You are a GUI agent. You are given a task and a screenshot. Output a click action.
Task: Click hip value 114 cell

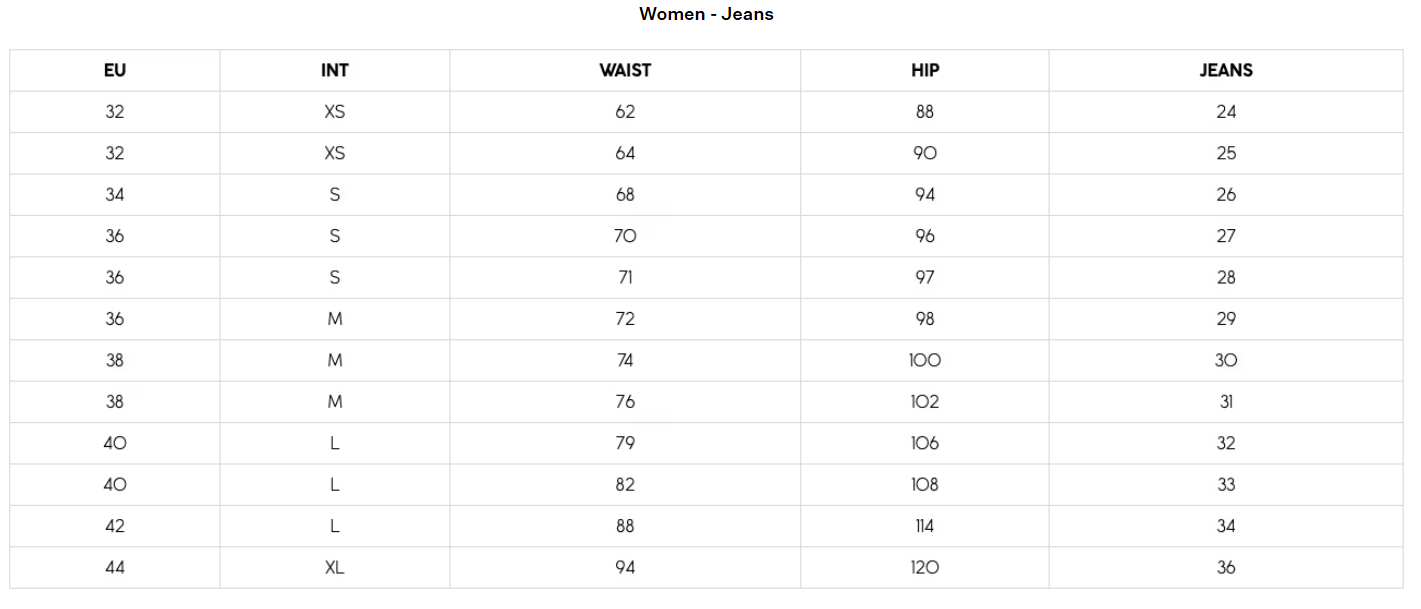click(925, 526)
